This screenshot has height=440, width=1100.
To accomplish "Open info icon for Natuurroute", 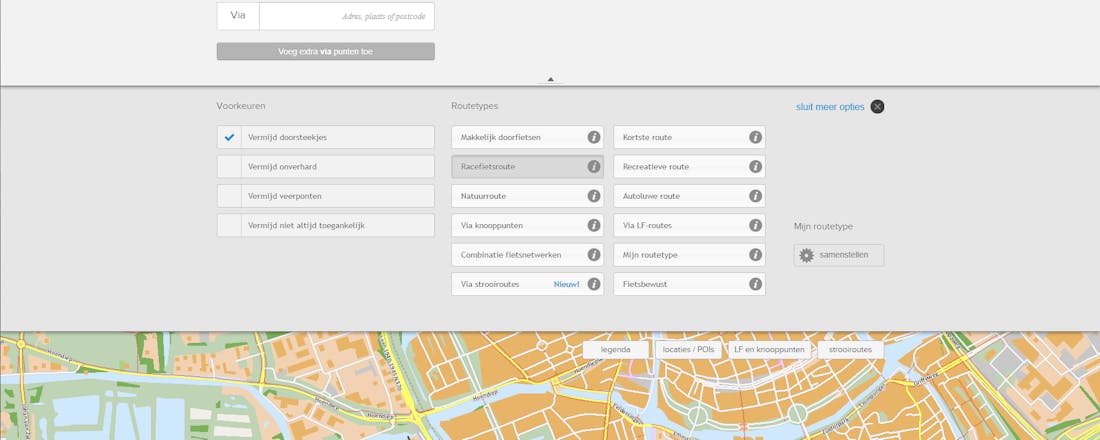I will (x=593, y=196).
